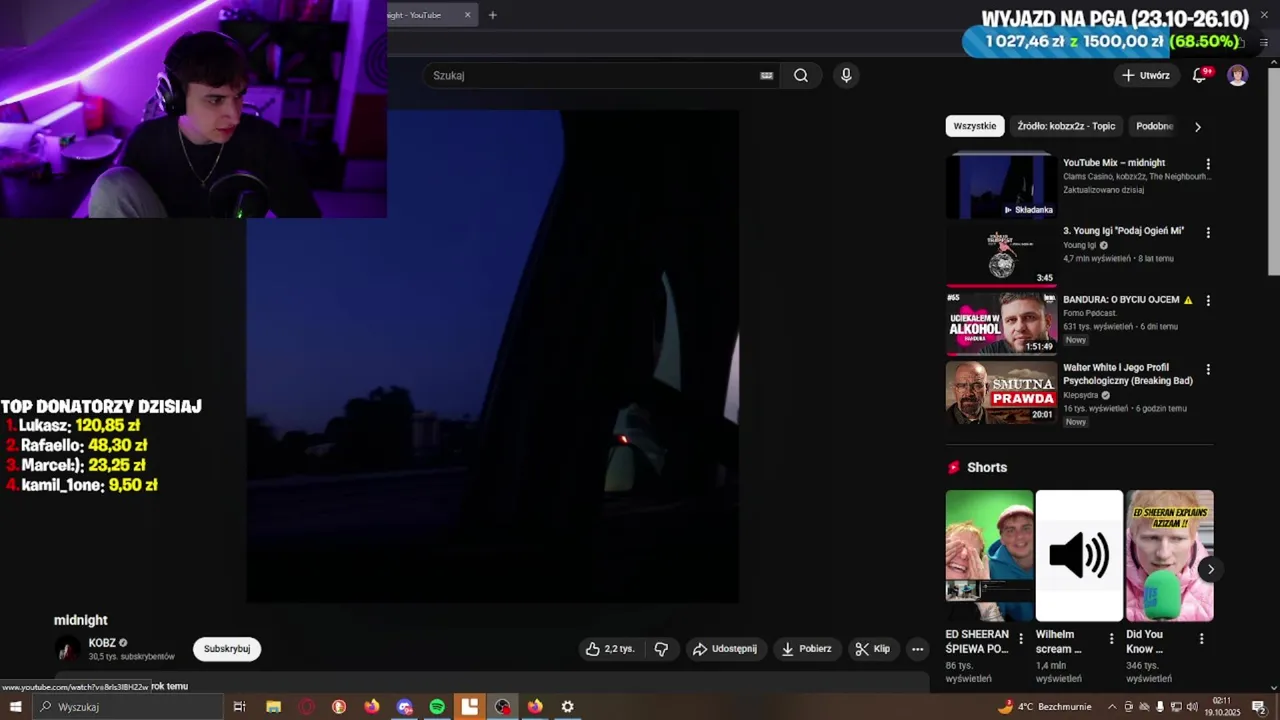1280x720 pixels.
Task: Click Udostępnij to share the video
Action: pyautogui.click(x=725, y=649)
